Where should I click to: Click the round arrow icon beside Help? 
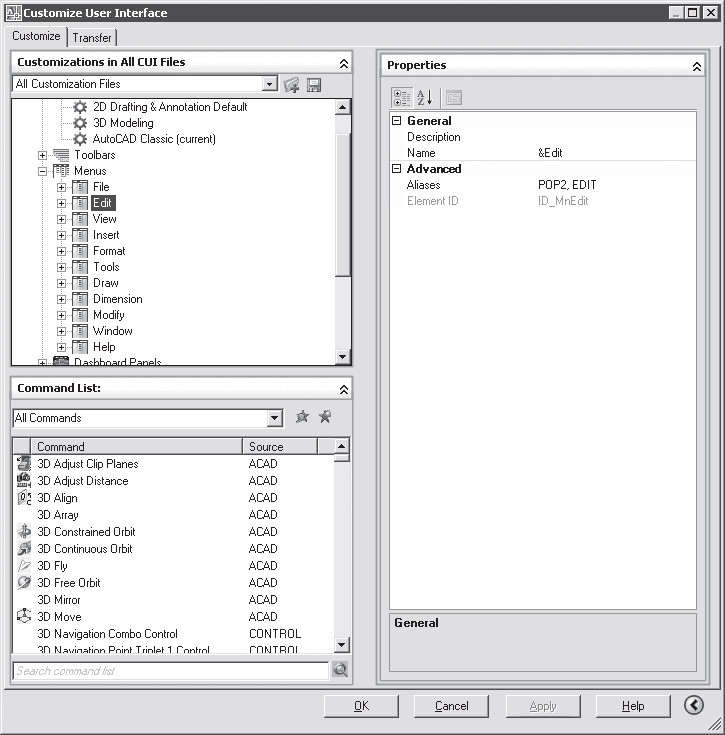tap(694, 706)
